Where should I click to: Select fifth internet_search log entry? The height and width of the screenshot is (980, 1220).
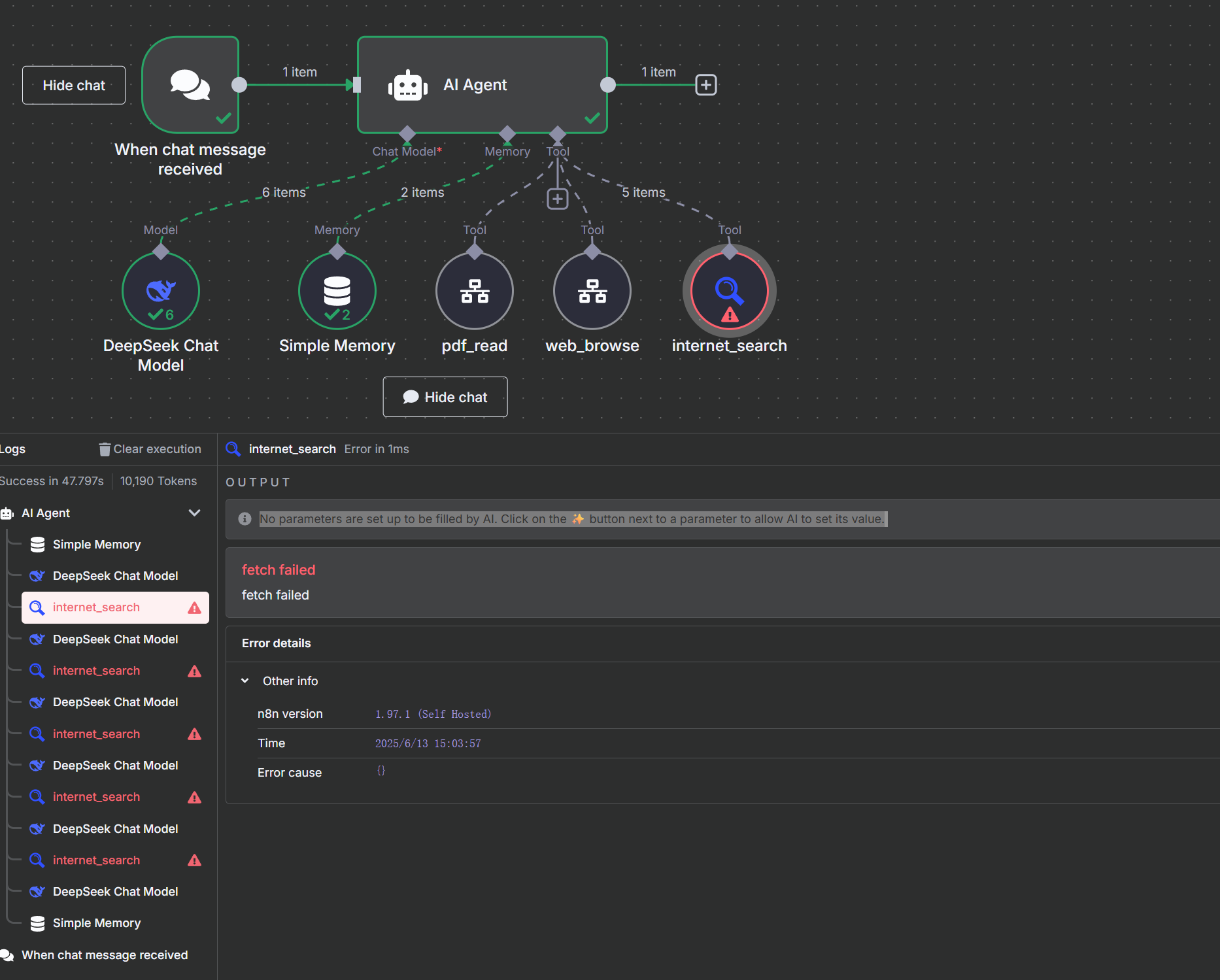(x=115, y=860)
